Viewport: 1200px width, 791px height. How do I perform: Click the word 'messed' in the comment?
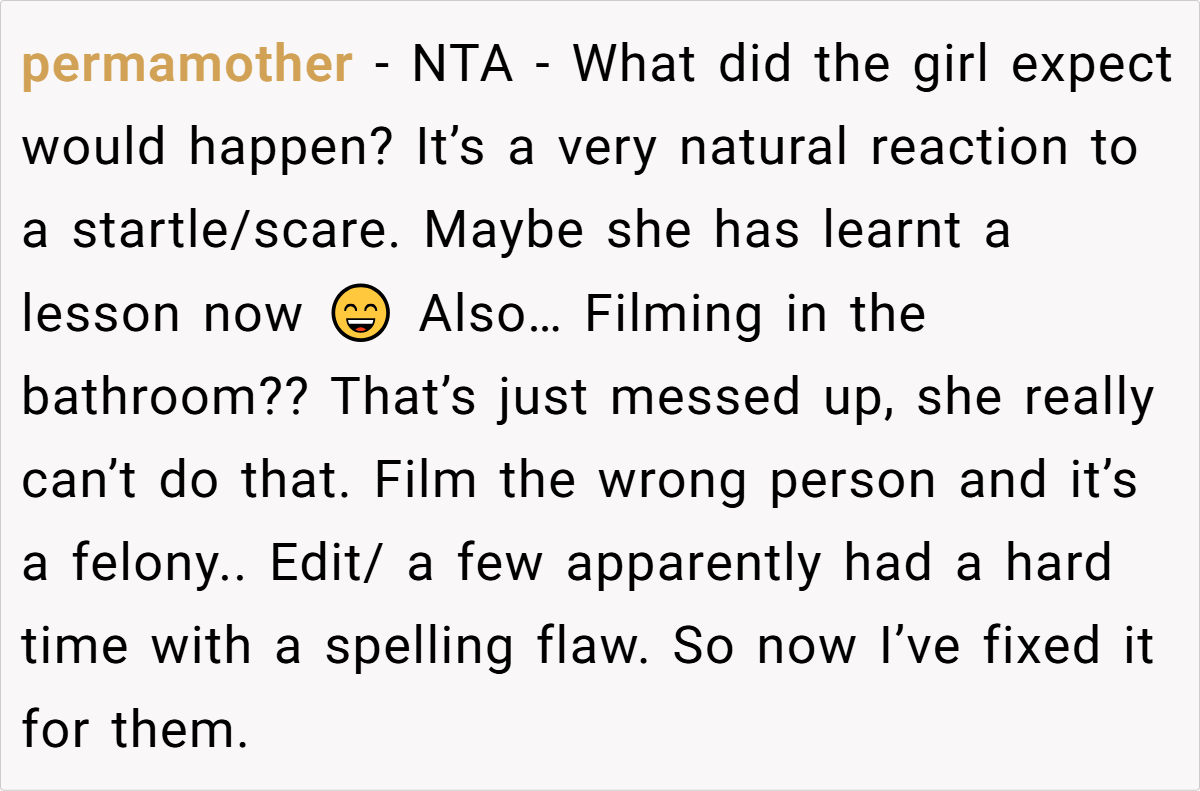(x=706, y=398)
